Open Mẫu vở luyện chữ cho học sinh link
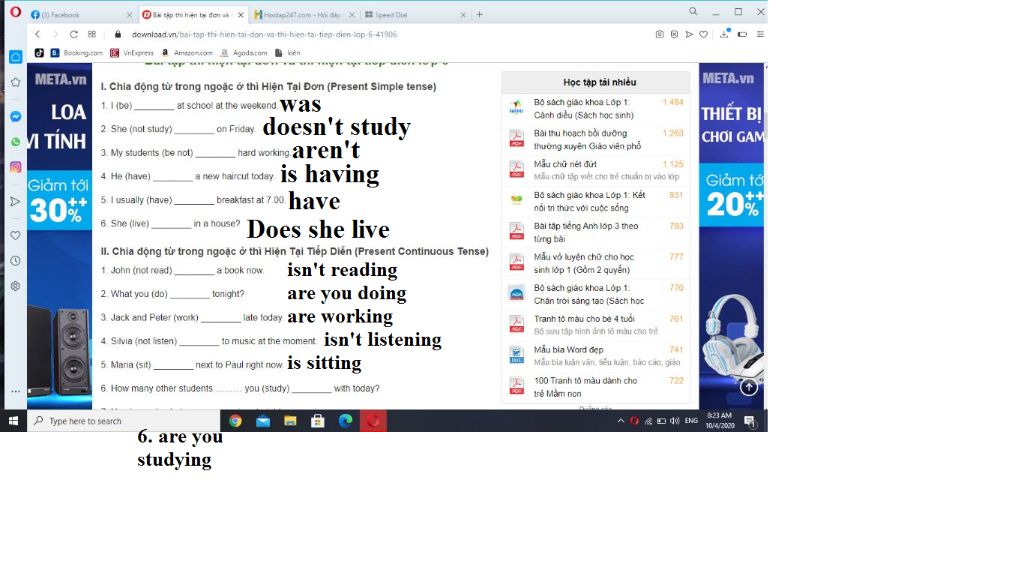 pos(583,263)
